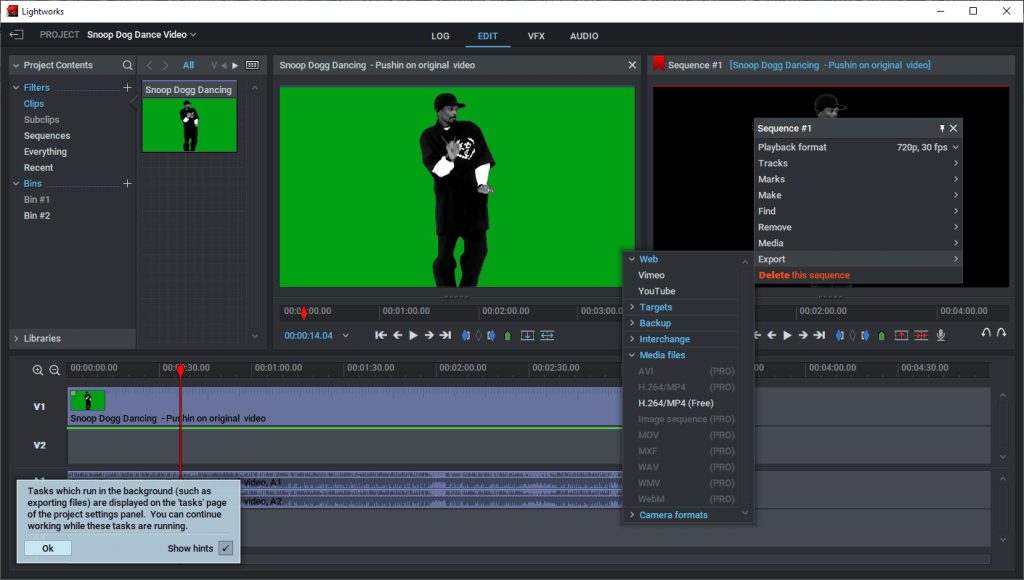Step back one frame in source viewer
This screenshot has height=580, width=1024.
tap(398, 335)
